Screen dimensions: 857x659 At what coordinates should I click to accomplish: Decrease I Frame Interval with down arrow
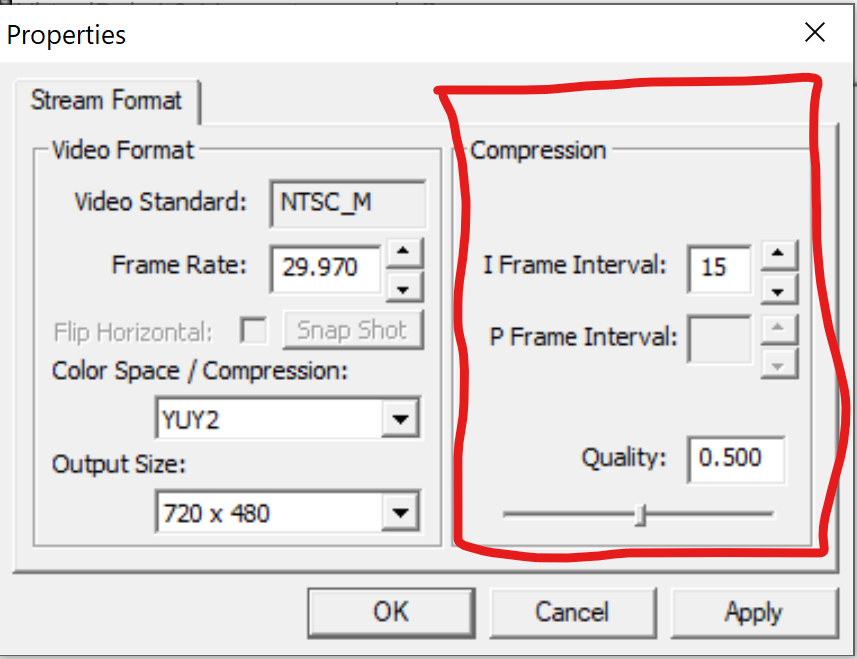(778, 290)
